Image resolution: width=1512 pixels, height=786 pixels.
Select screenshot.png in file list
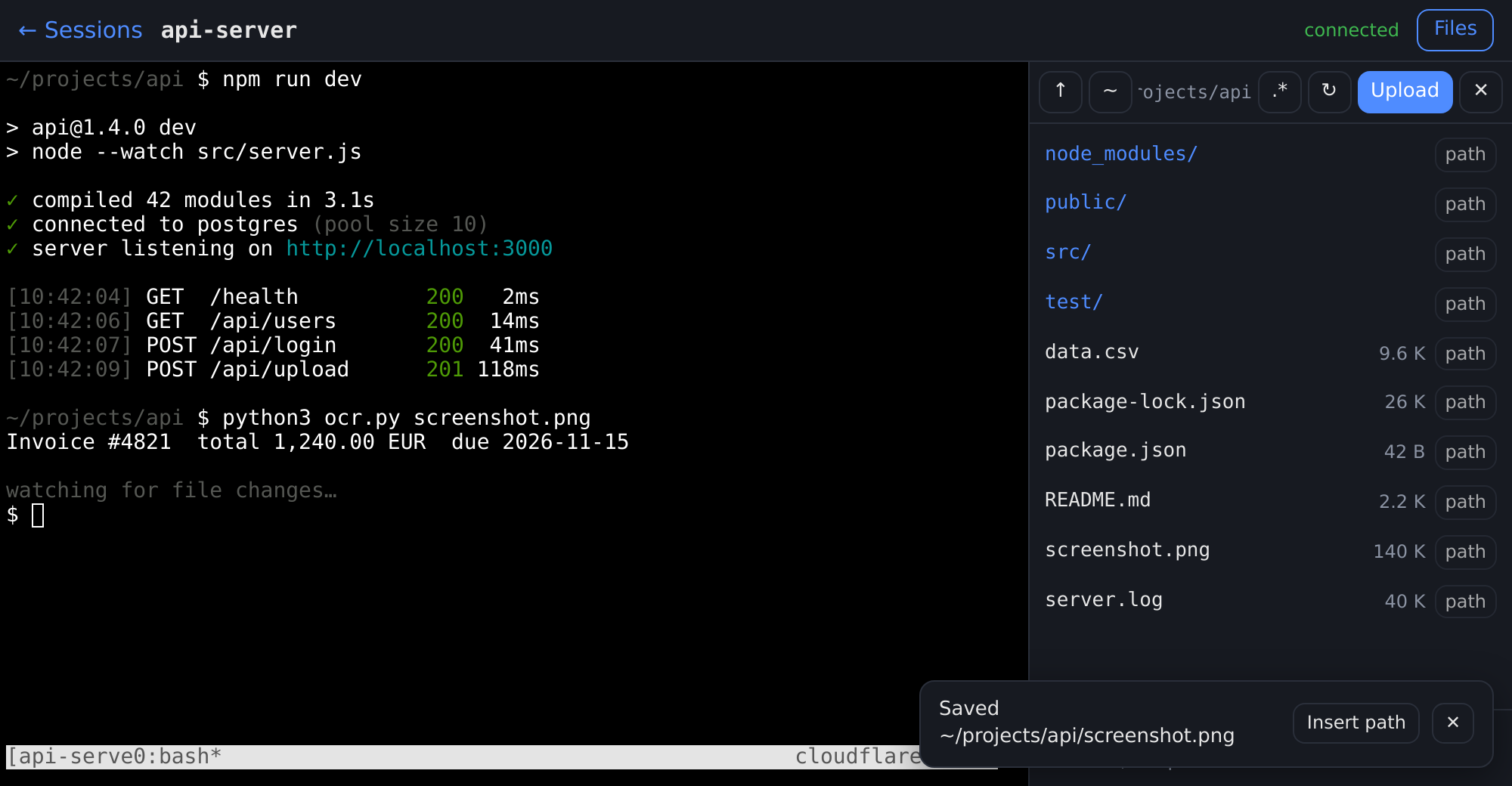(1127, 550)
